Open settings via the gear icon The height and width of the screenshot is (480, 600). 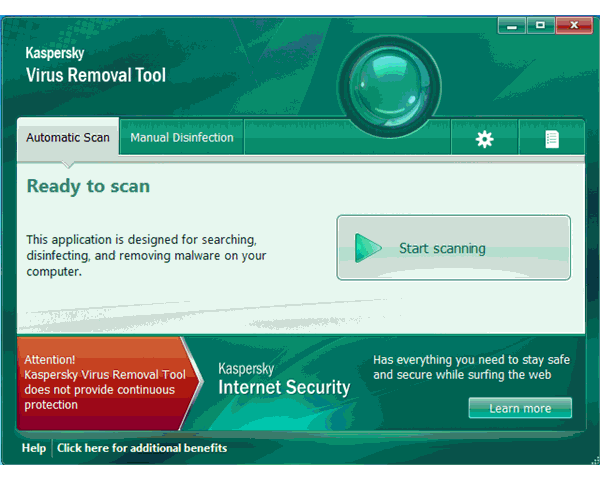[484, 139]
